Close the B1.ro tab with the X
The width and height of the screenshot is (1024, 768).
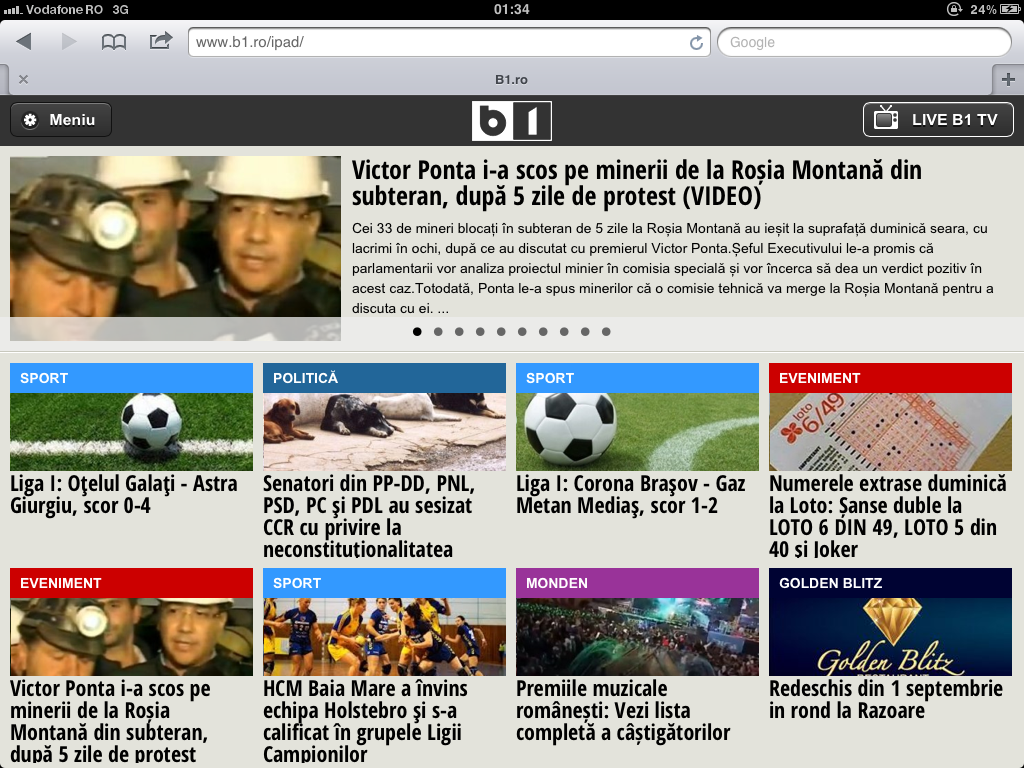24,79
